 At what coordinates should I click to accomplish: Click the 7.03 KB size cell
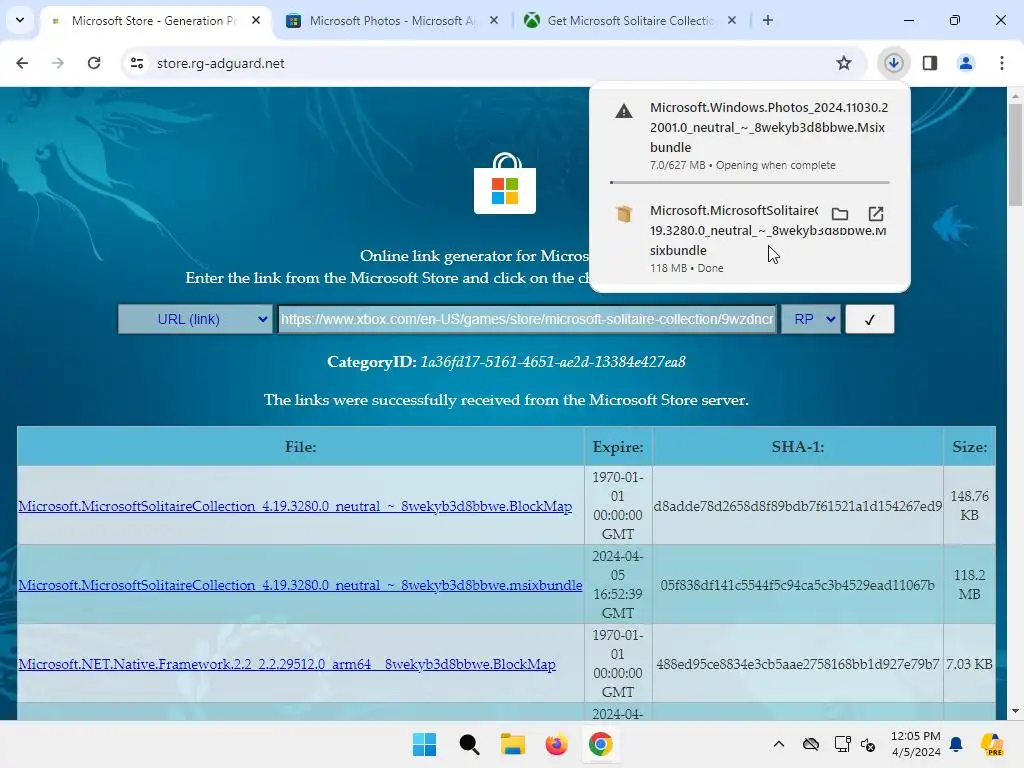point(969,664)
